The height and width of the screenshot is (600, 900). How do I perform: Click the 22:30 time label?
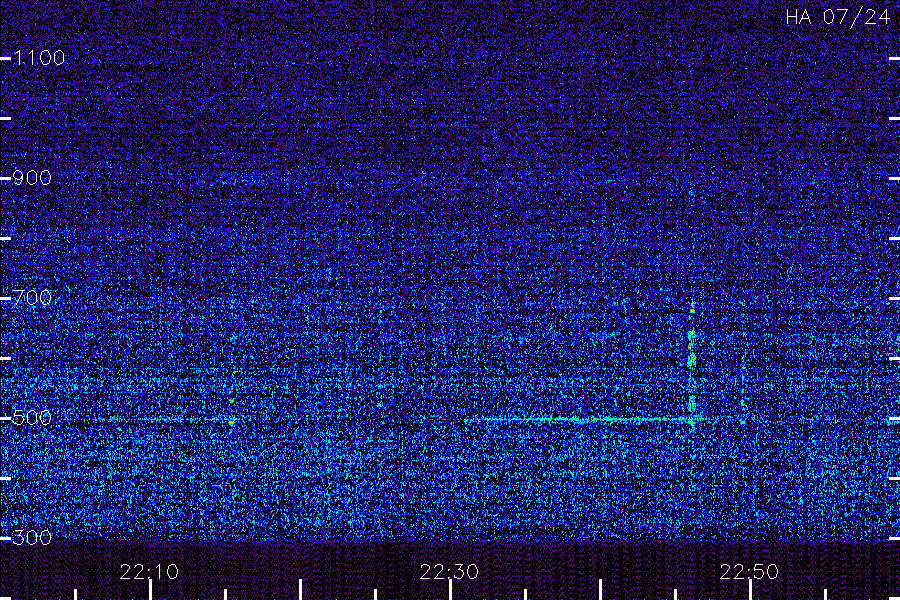coord(449,572)
